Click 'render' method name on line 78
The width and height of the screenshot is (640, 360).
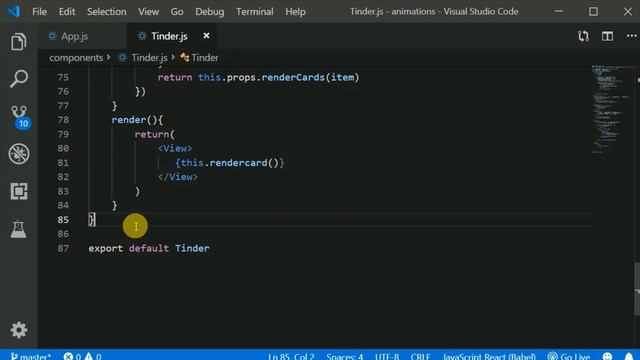[129, 120]
